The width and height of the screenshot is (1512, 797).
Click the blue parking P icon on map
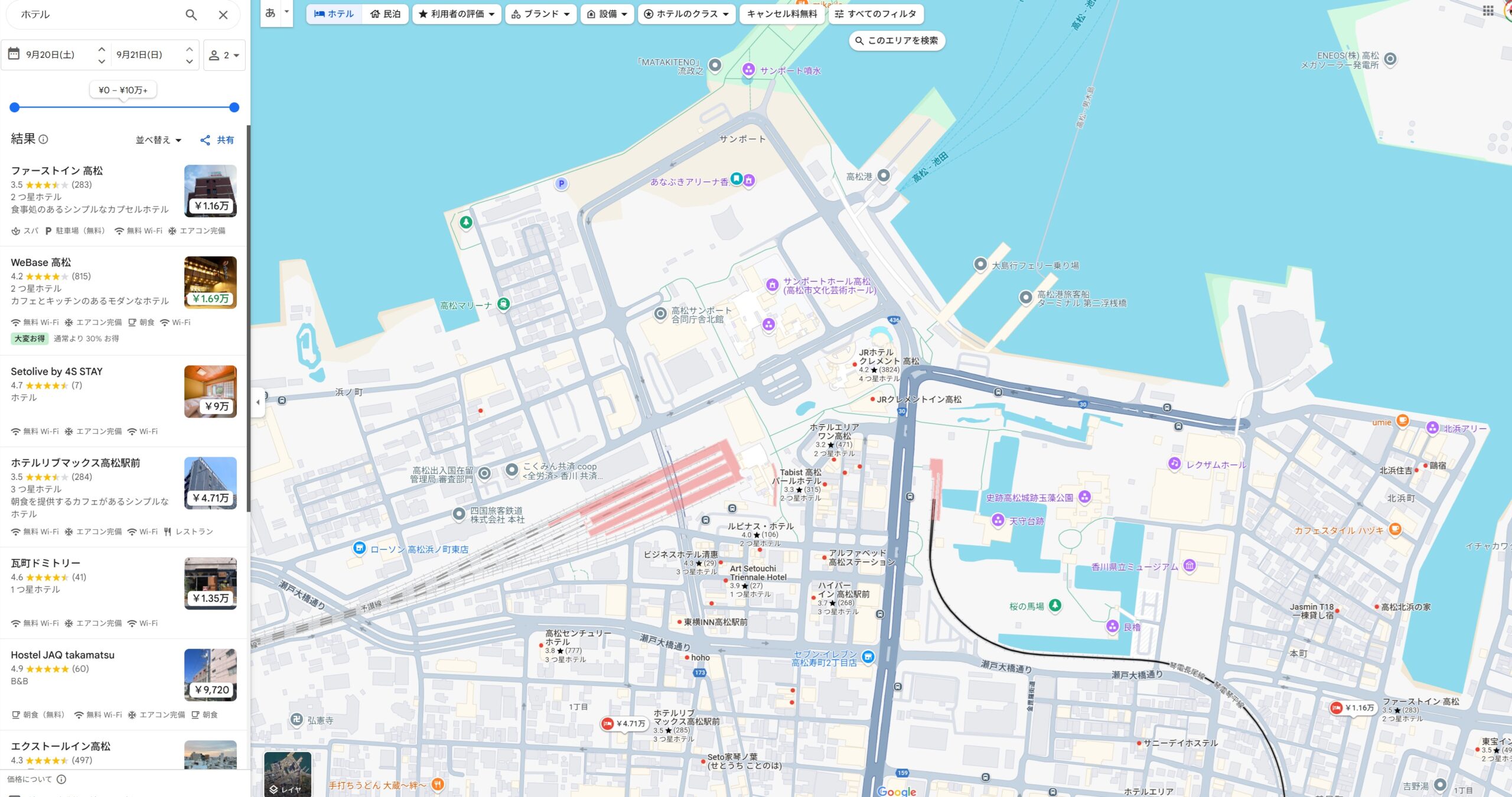point(561,184)
